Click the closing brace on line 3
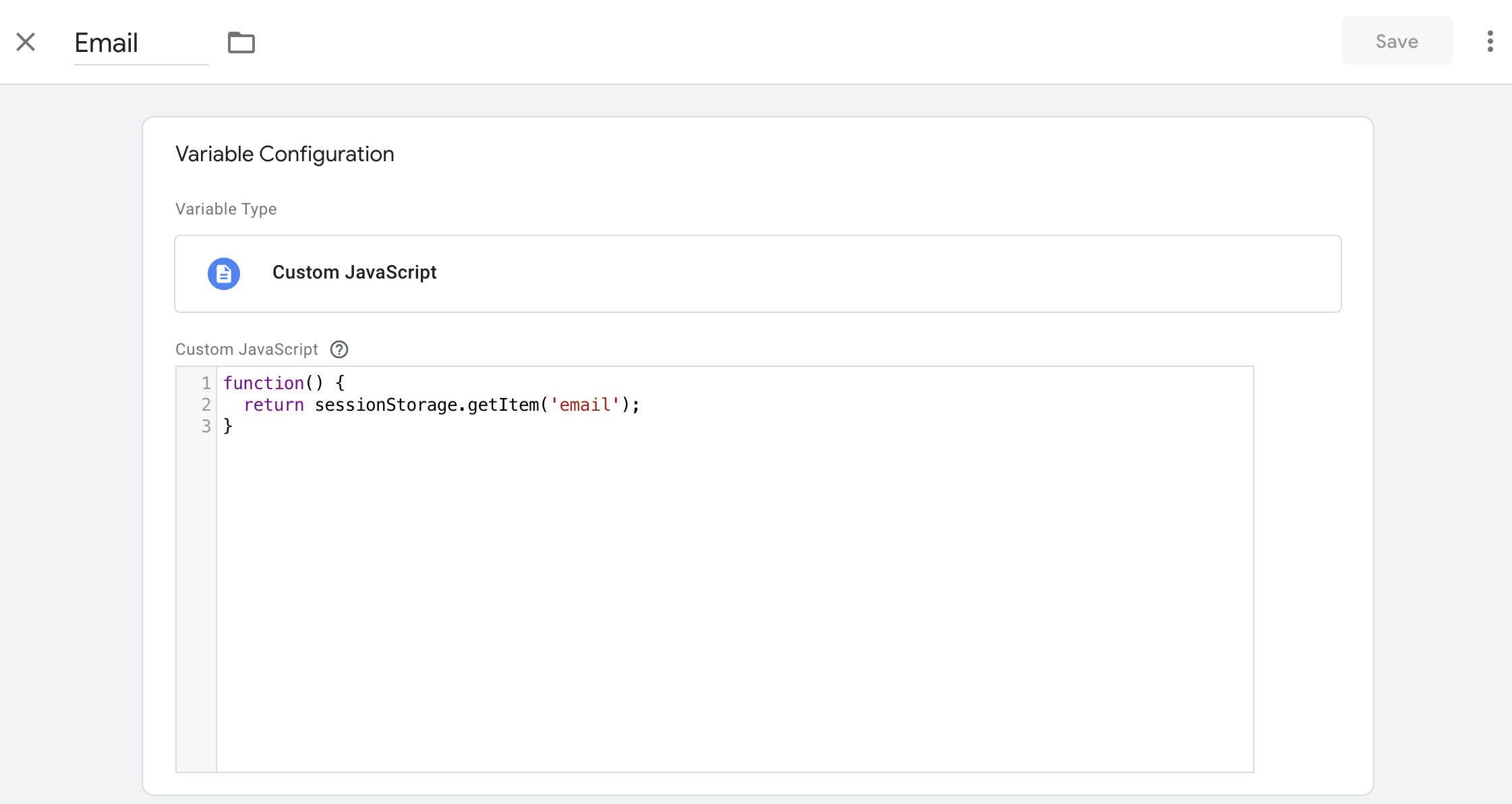The height and width of the screenshot is (804, 1512). tap(228, 426)
